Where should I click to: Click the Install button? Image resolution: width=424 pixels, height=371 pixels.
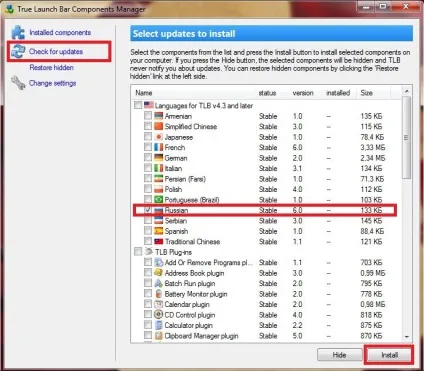pyautogui.click(x=389, y=355)
